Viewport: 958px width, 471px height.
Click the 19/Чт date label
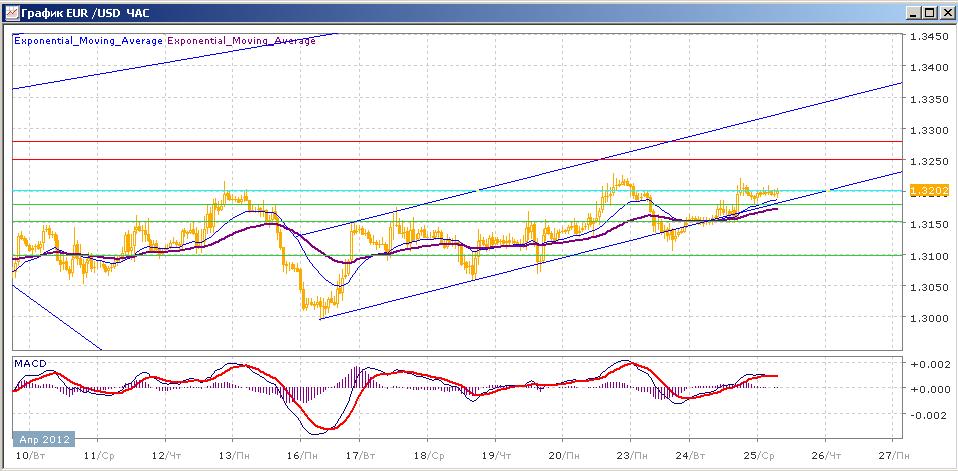point(495,456)
